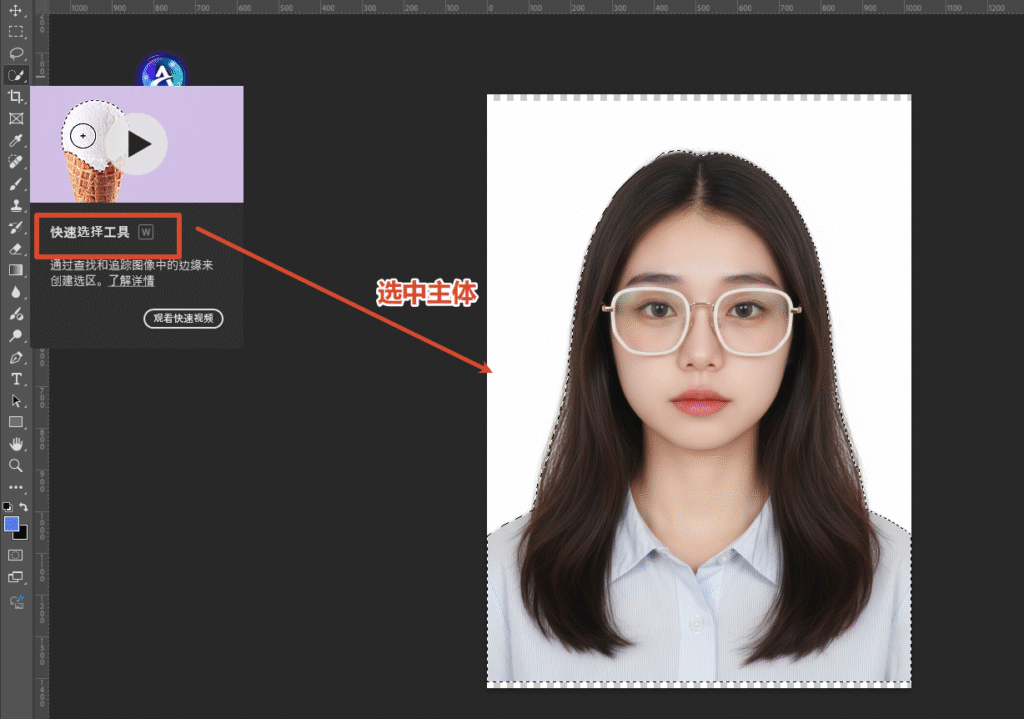Select the Path Selection arrow tool
Image resolution: width=1024 pixels, height=719 pixels.
(16, 400)
